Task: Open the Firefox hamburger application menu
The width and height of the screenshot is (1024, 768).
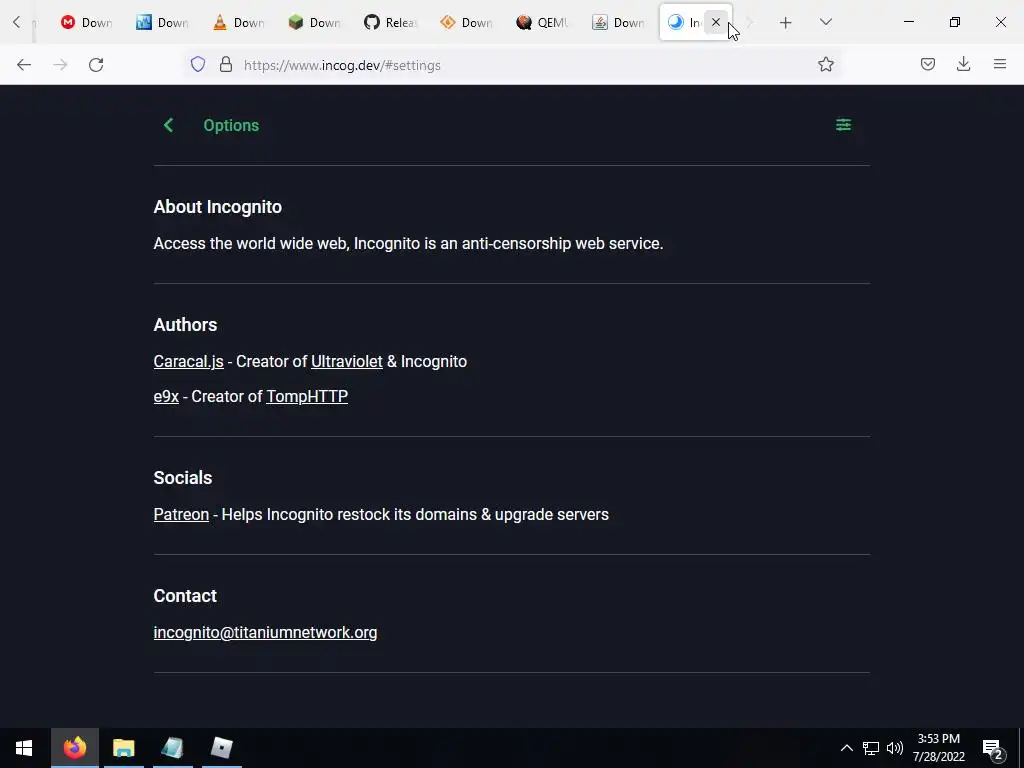Action: [x=999, y=64]
